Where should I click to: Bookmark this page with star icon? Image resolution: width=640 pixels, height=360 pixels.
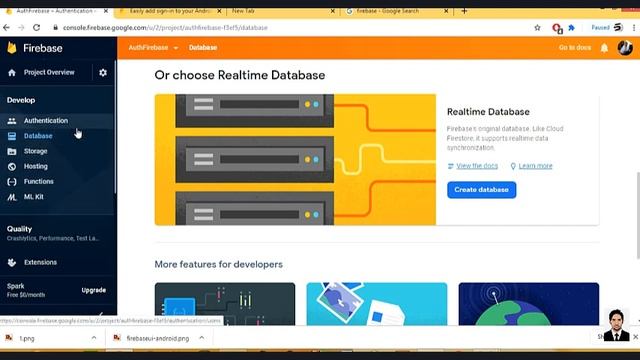click(x=537, y=28)
